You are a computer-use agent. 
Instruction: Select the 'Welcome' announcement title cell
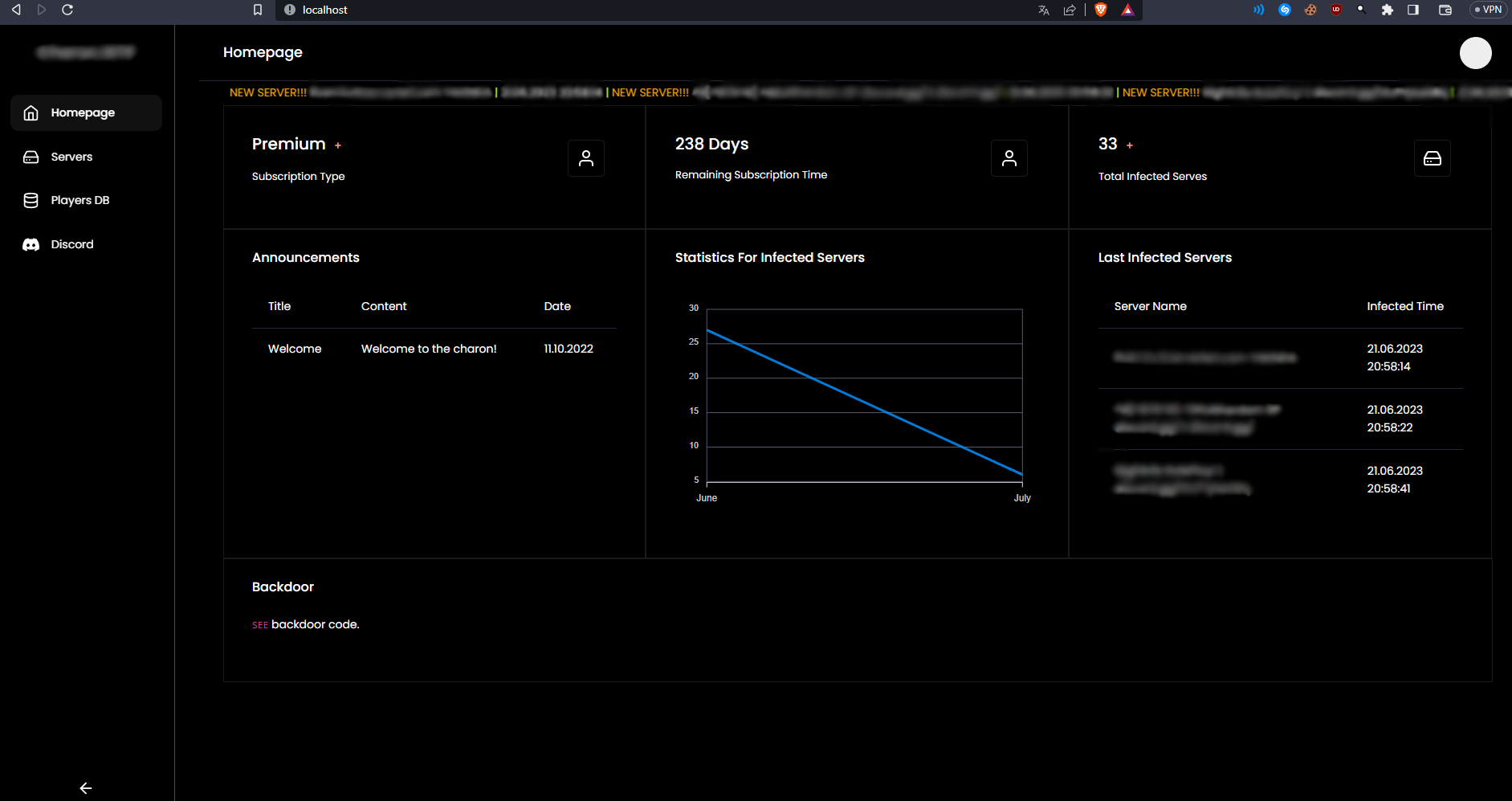click(x=295, y=349)
